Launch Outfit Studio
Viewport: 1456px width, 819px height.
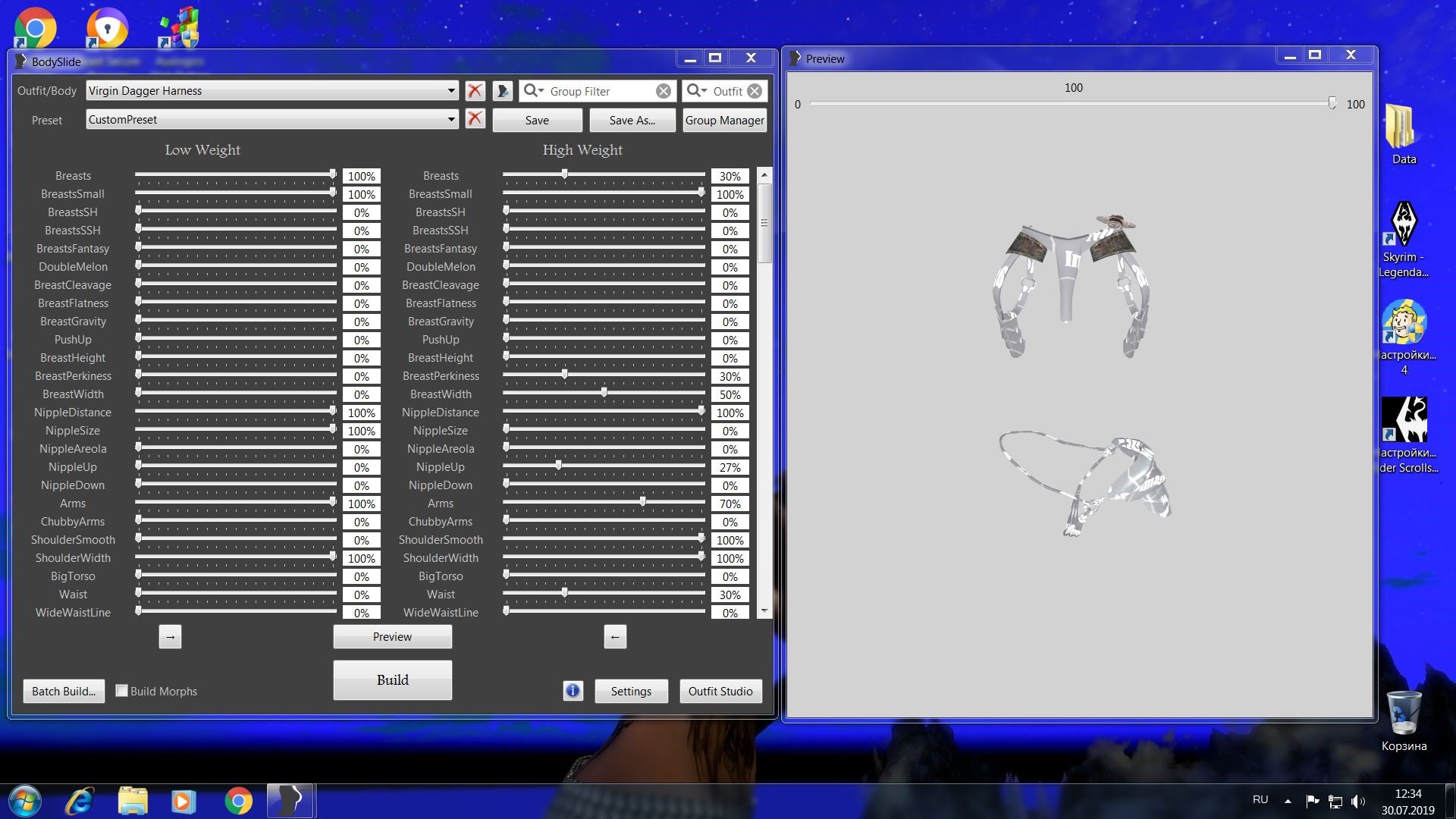click(720, 691)
